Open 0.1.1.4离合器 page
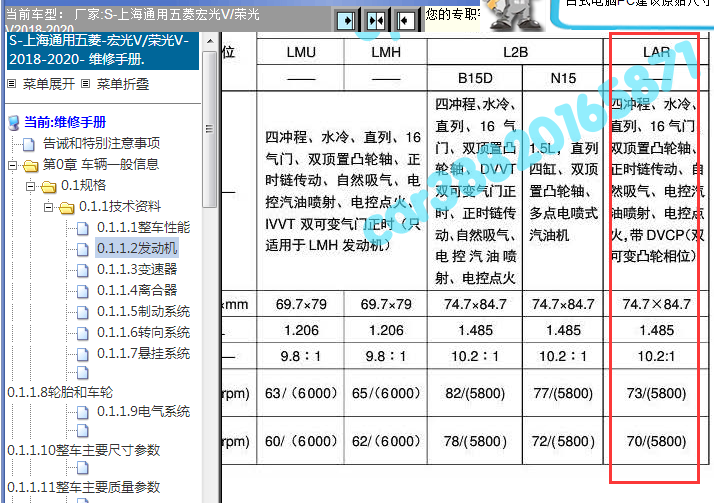The image size is (714, 503). [137, 290]
